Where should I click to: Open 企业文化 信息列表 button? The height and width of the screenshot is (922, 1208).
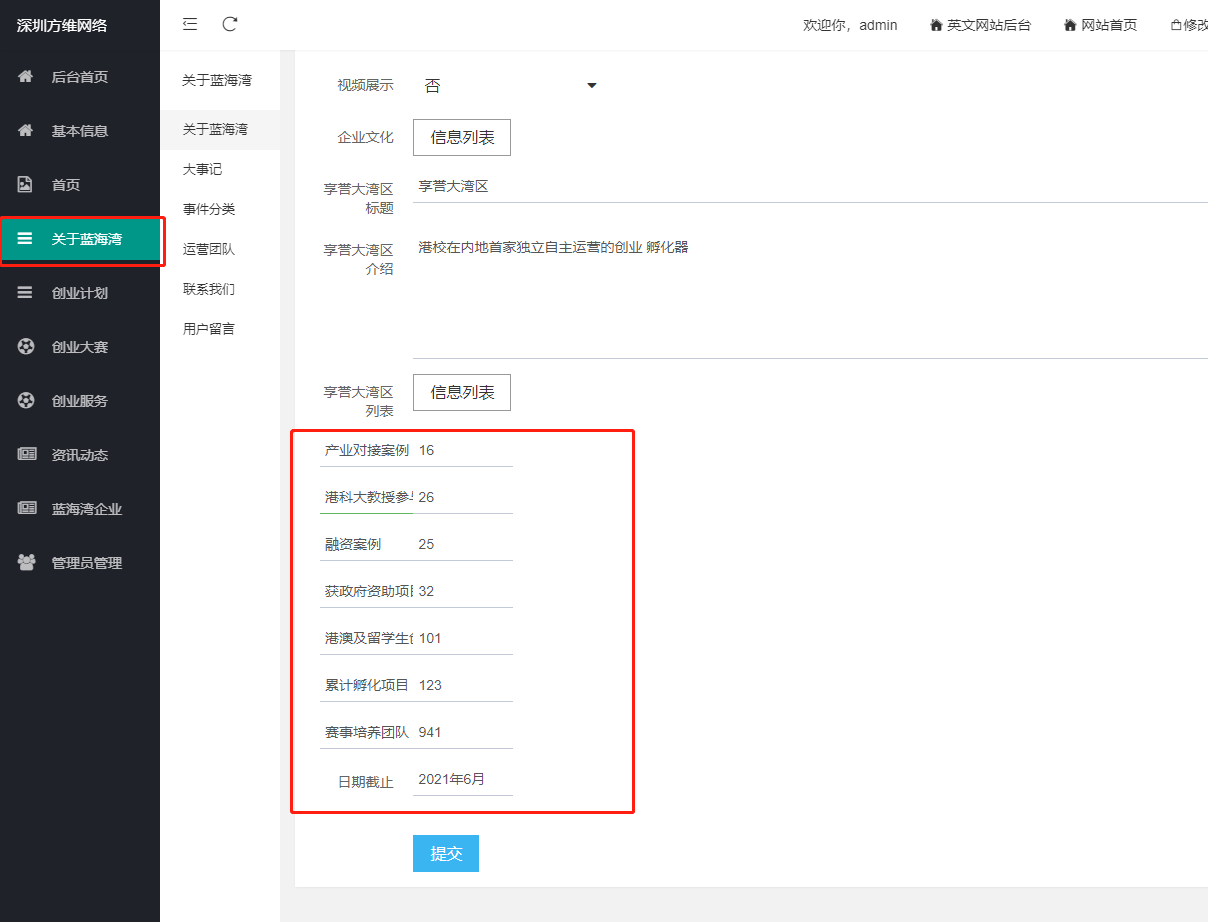point(462,138)
